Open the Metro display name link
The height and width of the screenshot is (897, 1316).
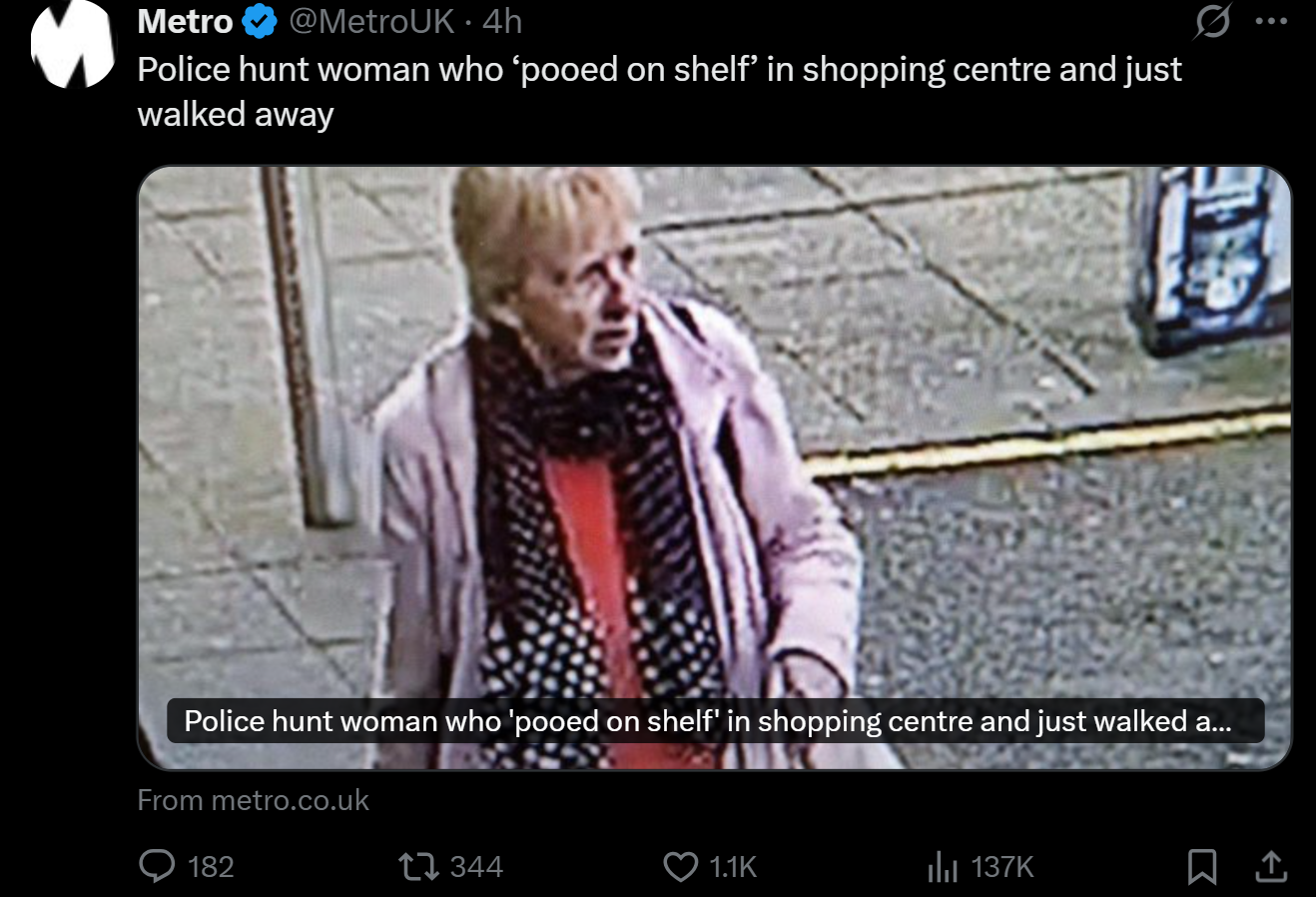[185, 21]
